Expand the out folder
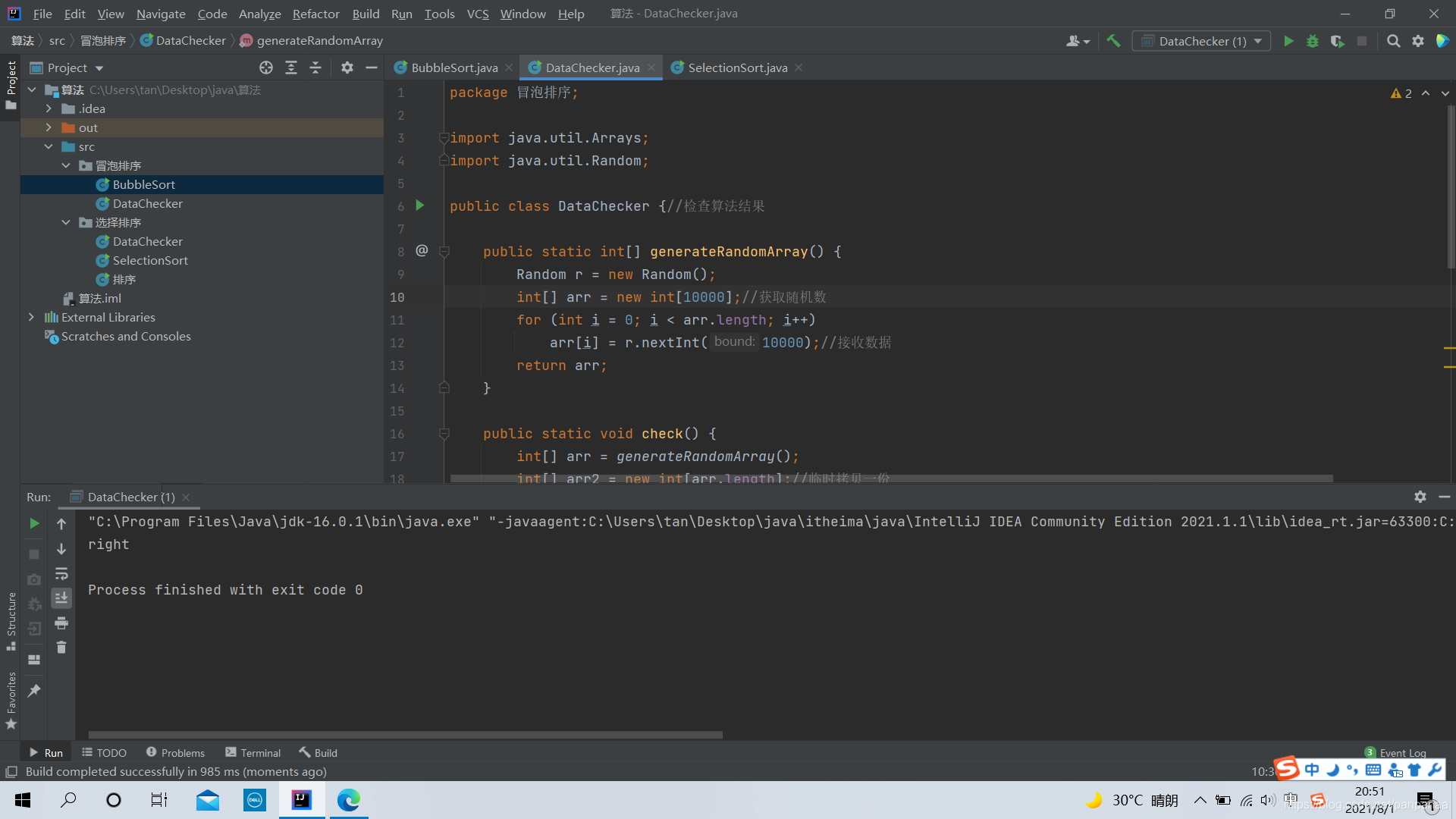Viewport: 1456px width, 819px height. click(49, 127)
